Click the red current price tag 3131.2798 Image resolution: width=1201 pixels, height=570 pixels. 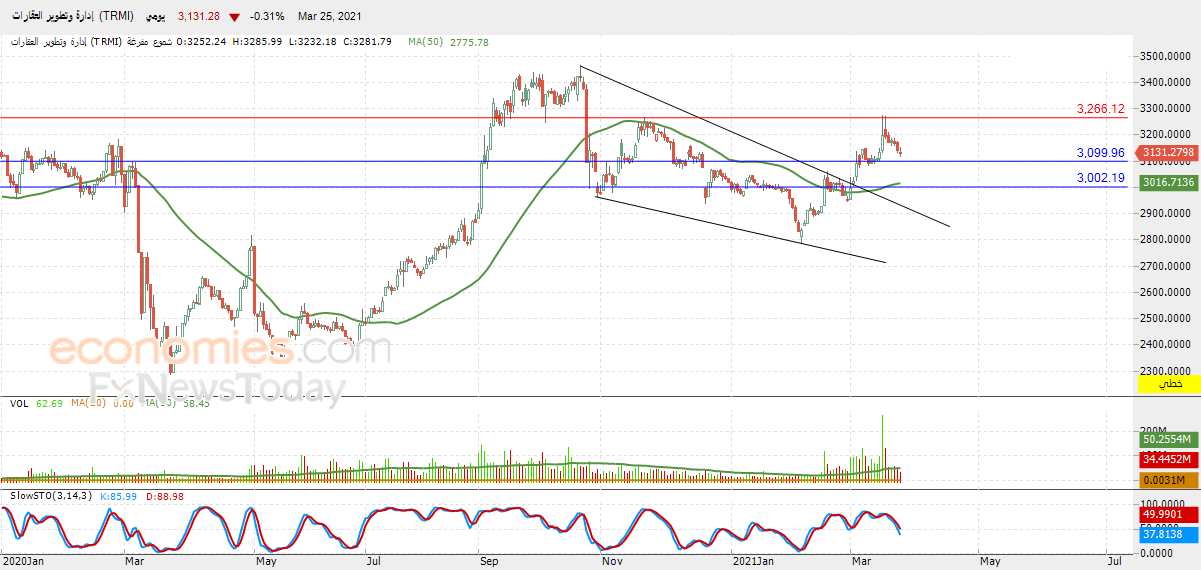pos(1168,152)
